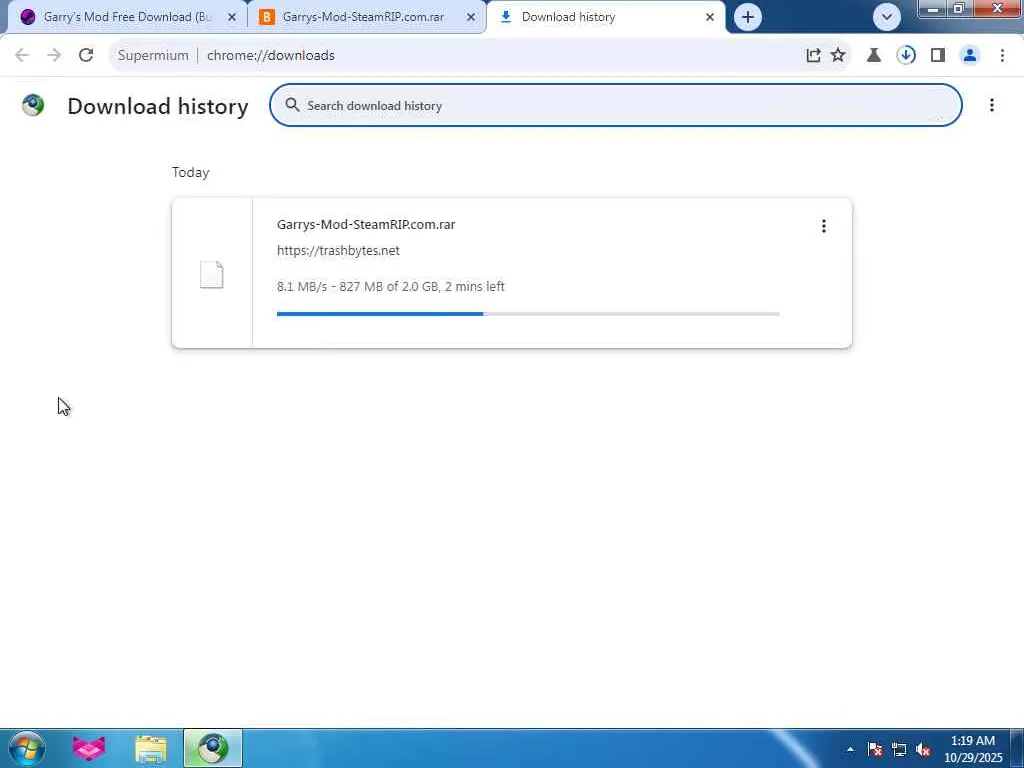
Task: Toggle the browser side panel
Action: [x=938, y=56]
